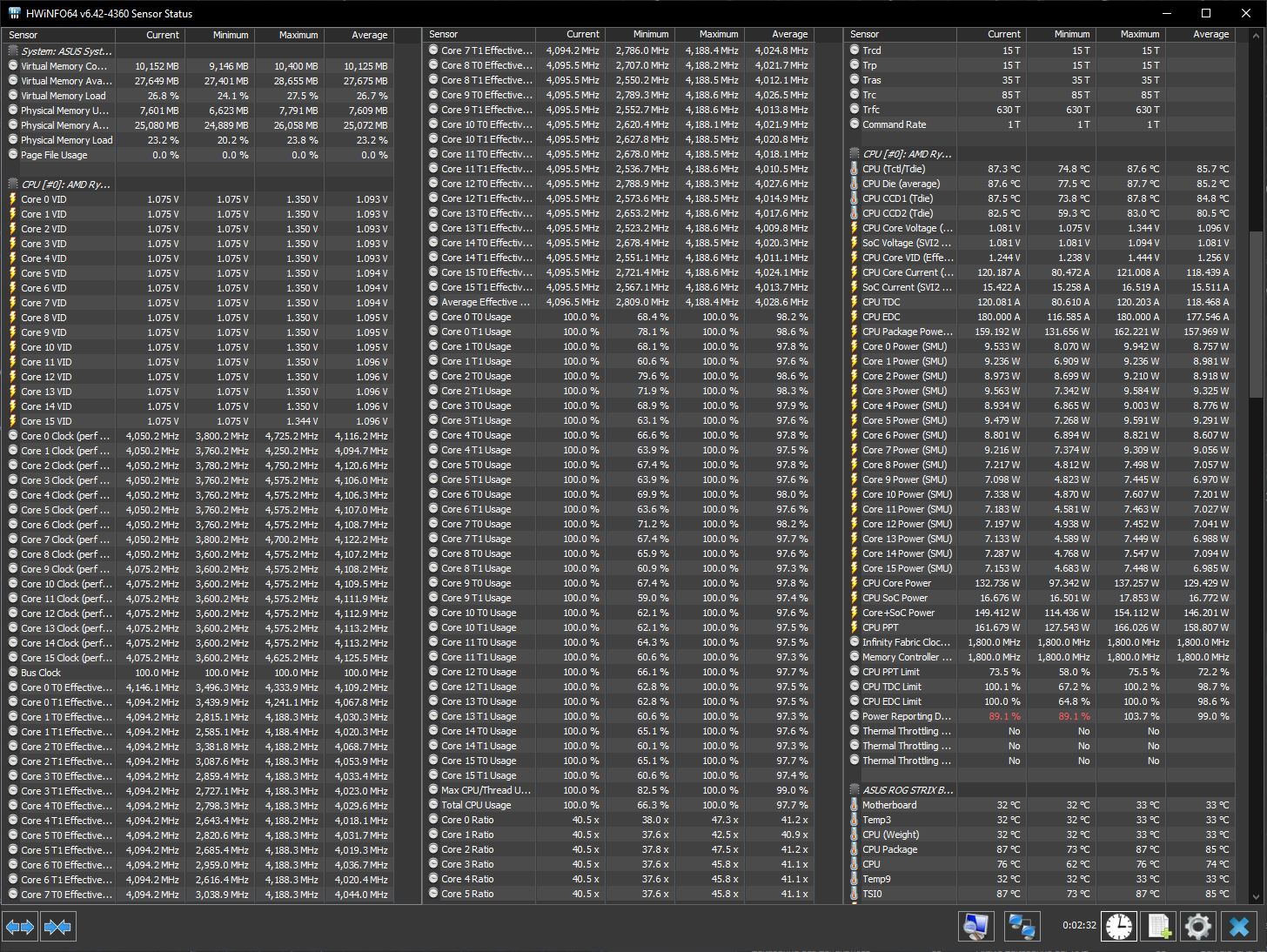Click lightning icon beside CPU Package Power

coord(855,332)
